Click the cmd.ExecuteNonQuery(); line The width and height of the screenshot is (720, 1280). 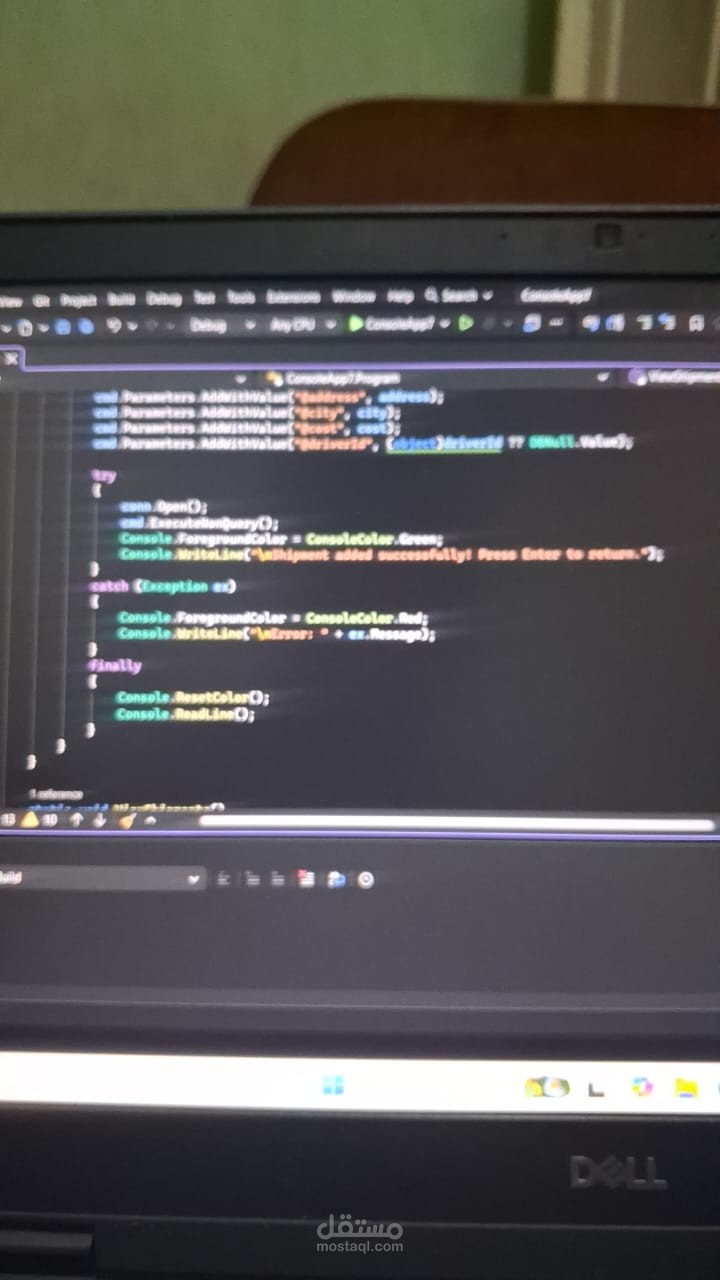click(x=200, y=523)
